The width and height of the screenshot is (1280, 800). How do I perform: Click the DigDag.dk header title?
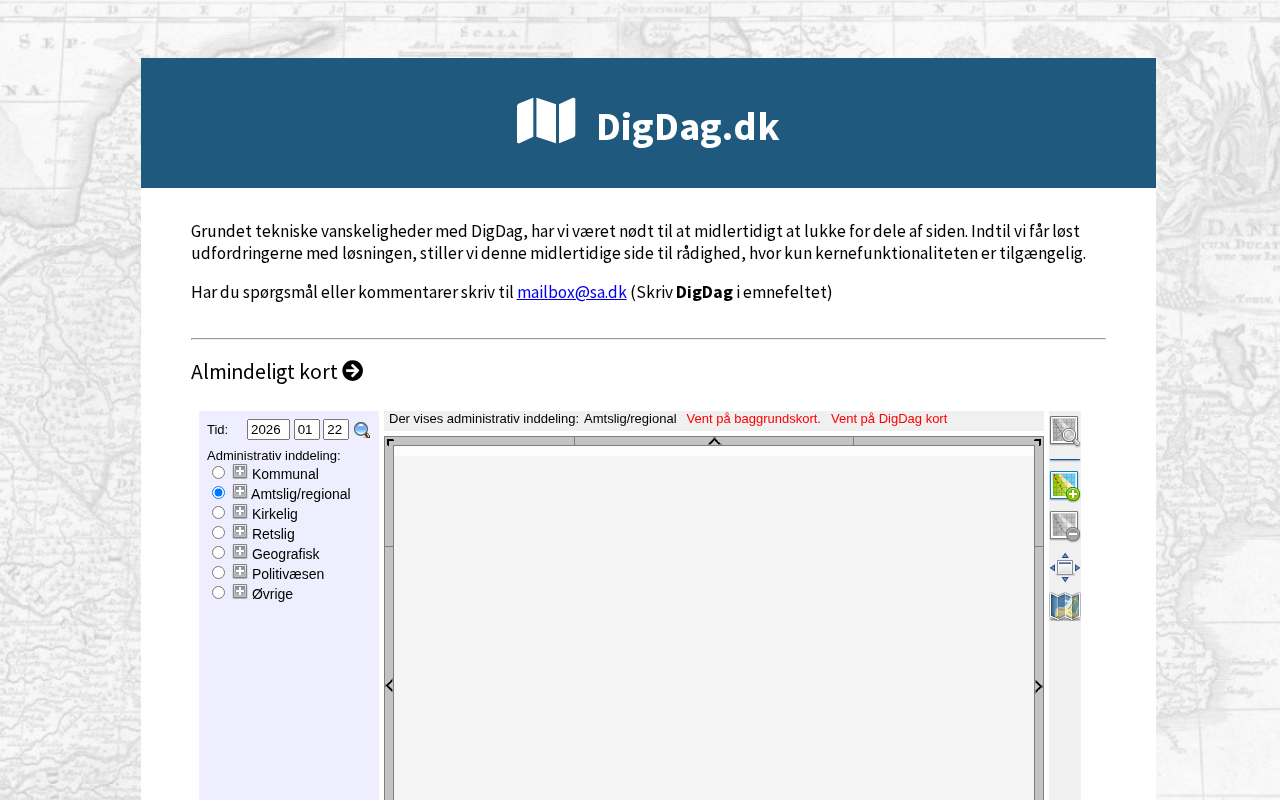[x=687, y=127]
